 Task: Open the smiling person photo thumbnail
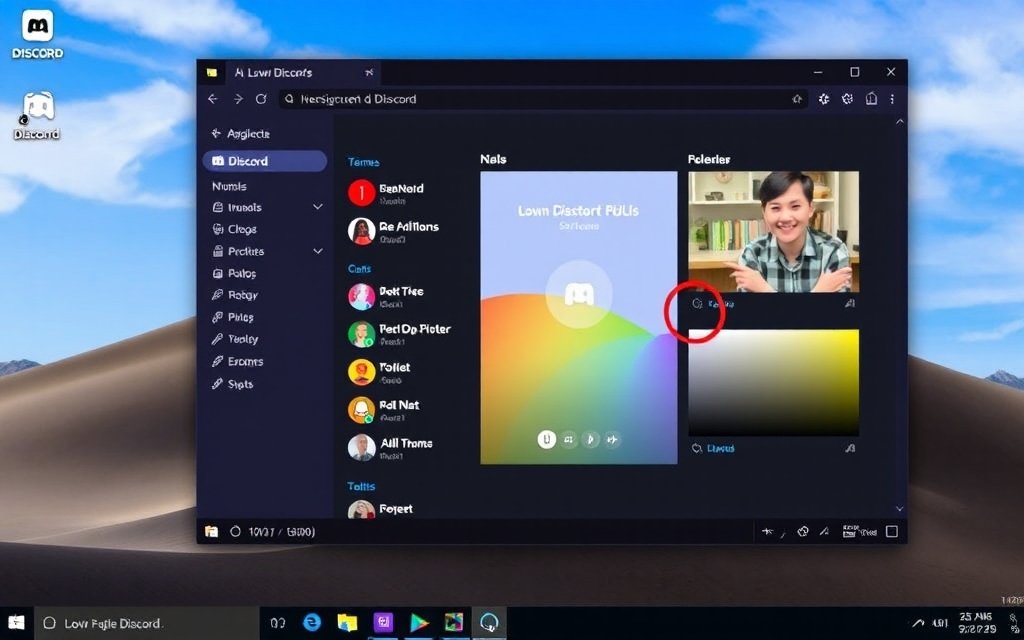[x=773, y=232]
